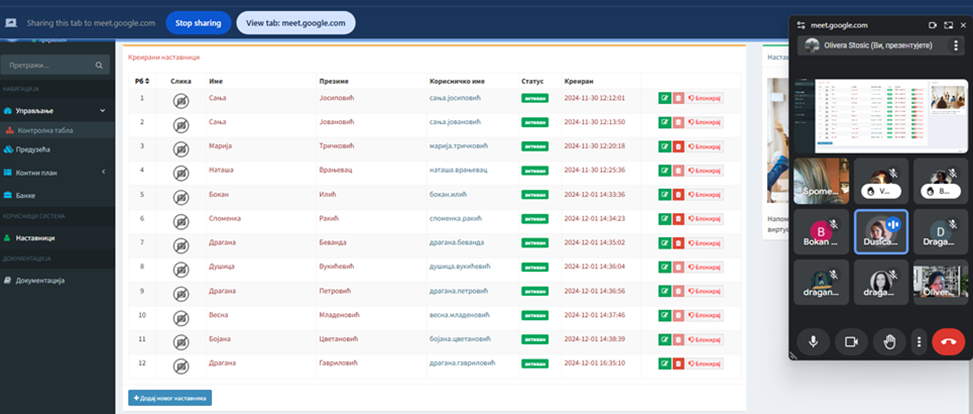Click the no-photo icon for Наташа
The width and height of the screenshot is (973, 414).
[180, 171]
